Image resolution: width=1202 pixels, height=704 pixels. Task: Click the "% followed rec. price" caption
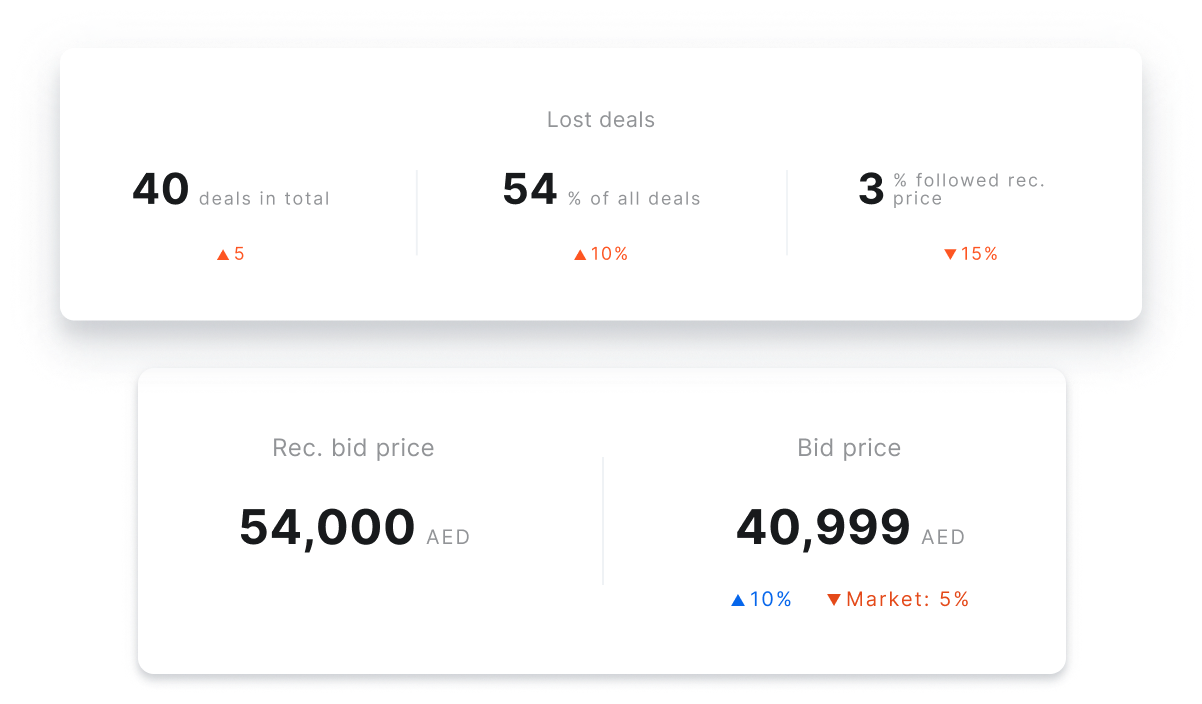pyautogui.click(x=969, y=189)
